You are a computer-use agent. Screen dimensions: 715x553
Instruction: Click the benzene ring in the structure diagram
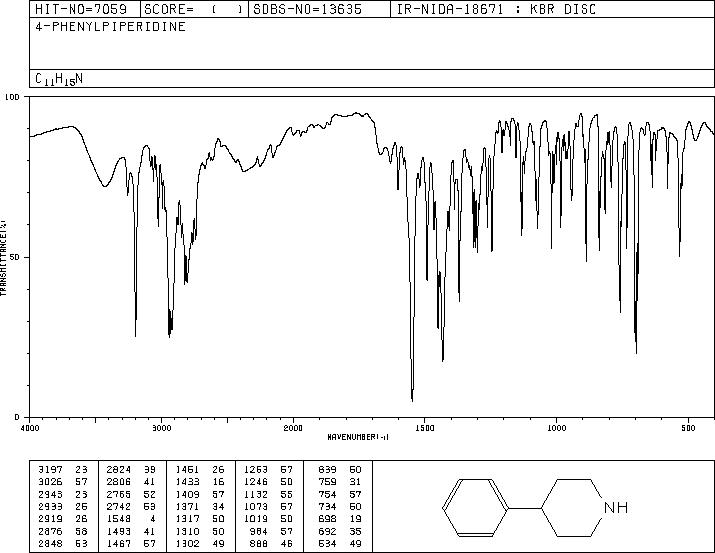click(475, 507)
